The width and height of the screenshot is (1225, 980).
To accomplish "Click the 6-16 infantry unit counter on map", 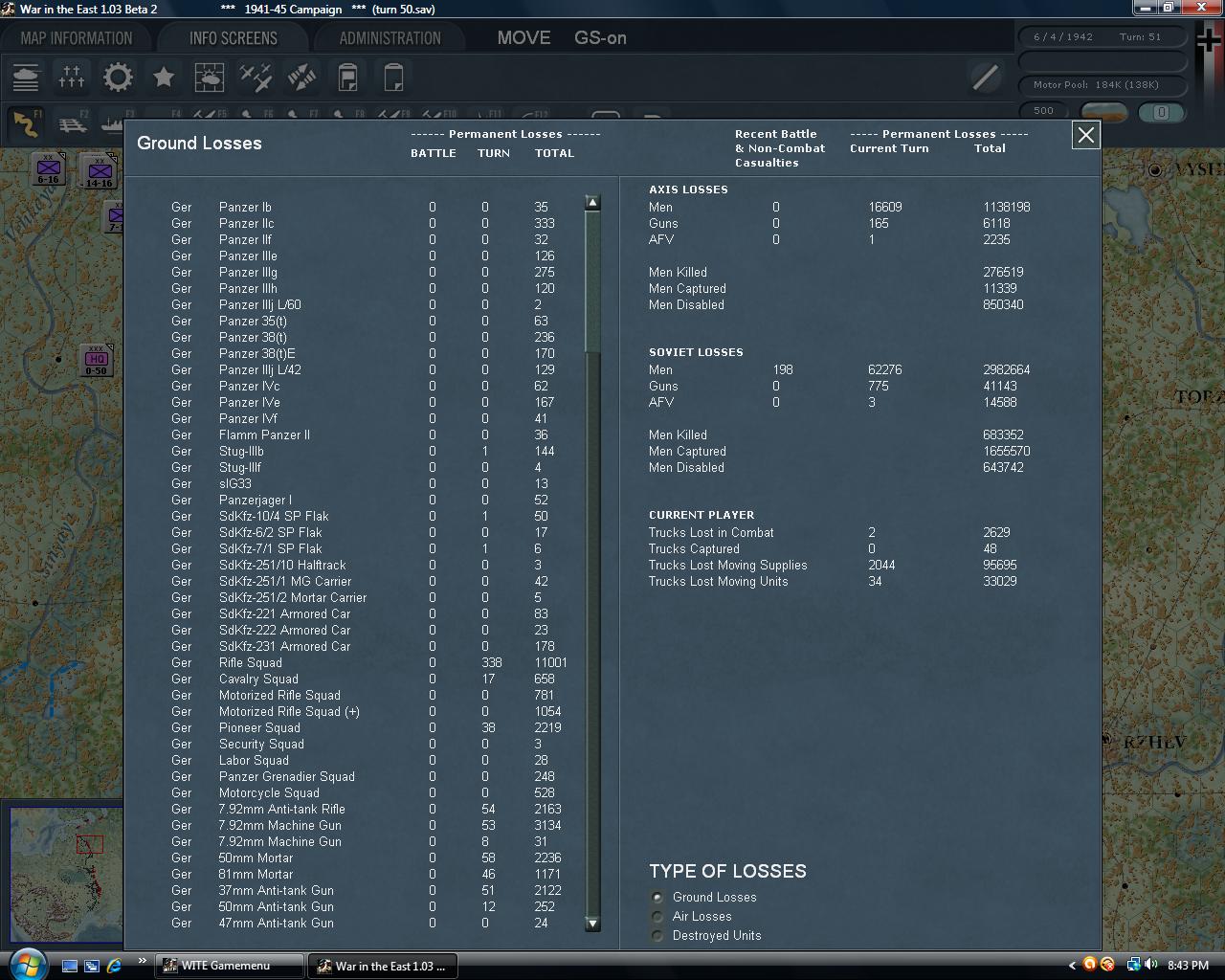I will coord(48,168).
